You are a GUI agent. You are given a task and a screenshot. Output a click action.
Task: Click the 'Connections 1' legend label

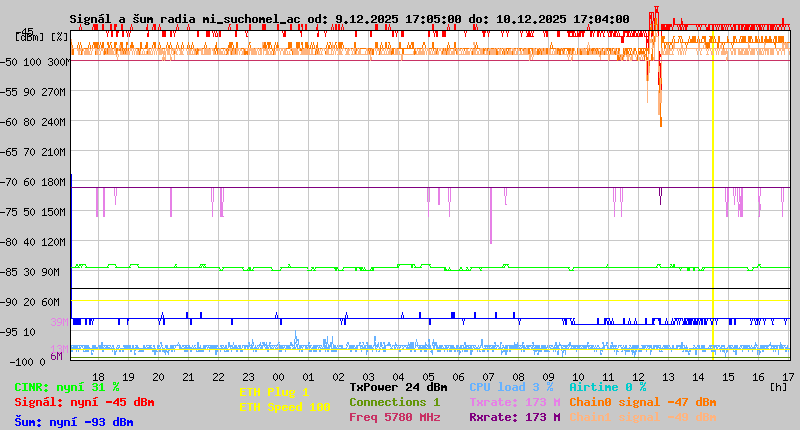[x=394, y=402]
